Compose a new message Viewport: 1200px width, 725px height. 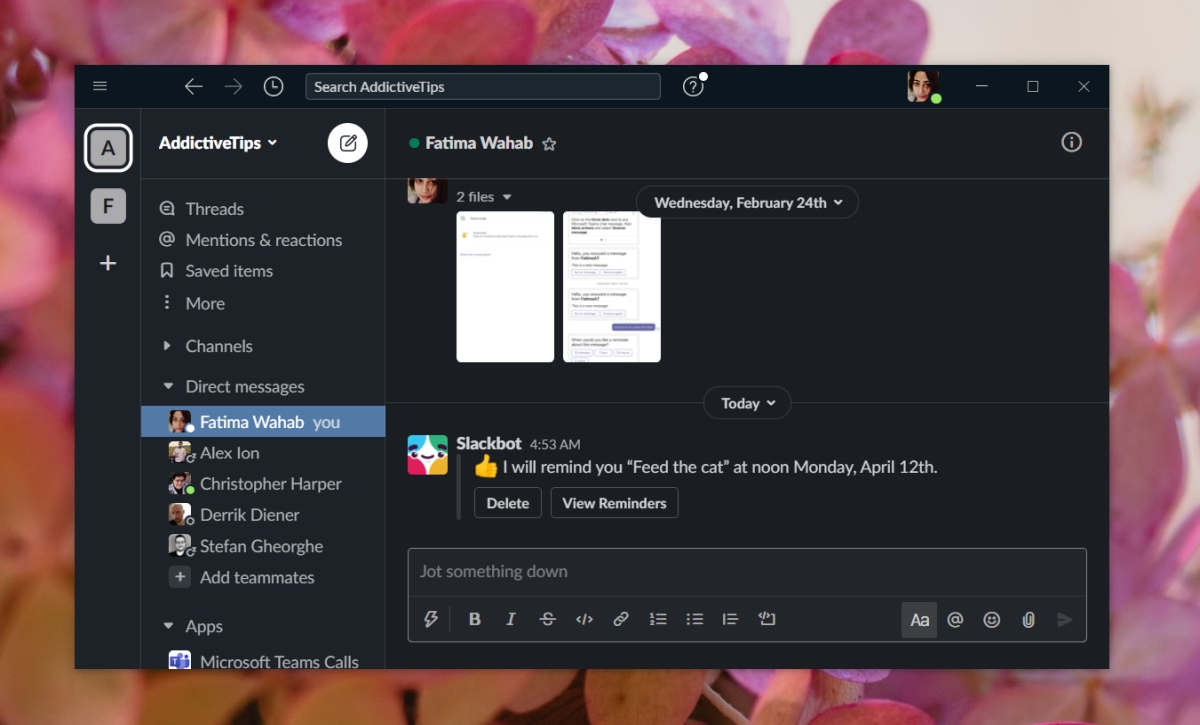(348, 143)
